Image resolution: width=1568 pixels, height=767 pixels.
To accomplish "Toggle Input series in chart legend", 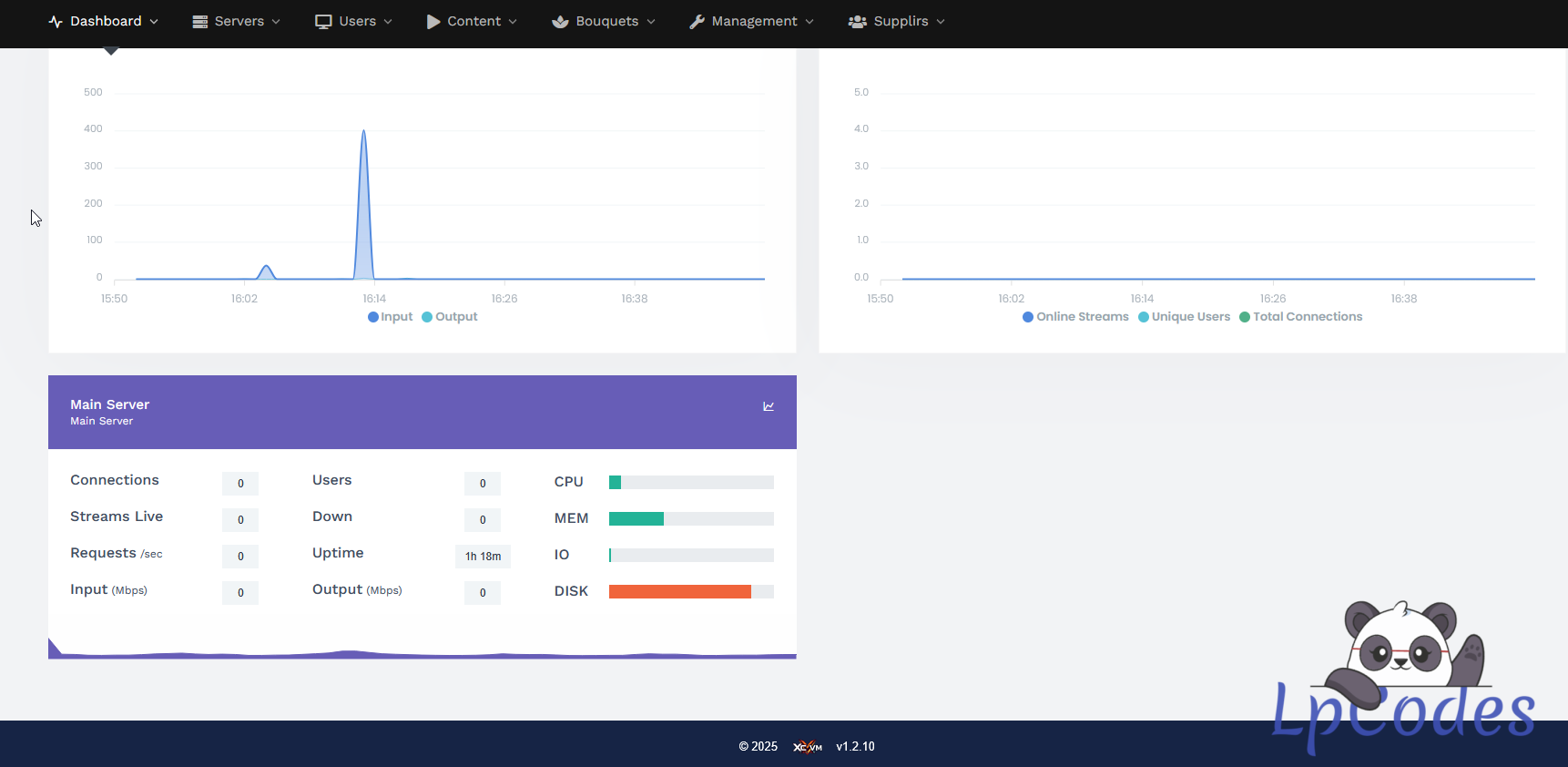I will click(391, 317).
